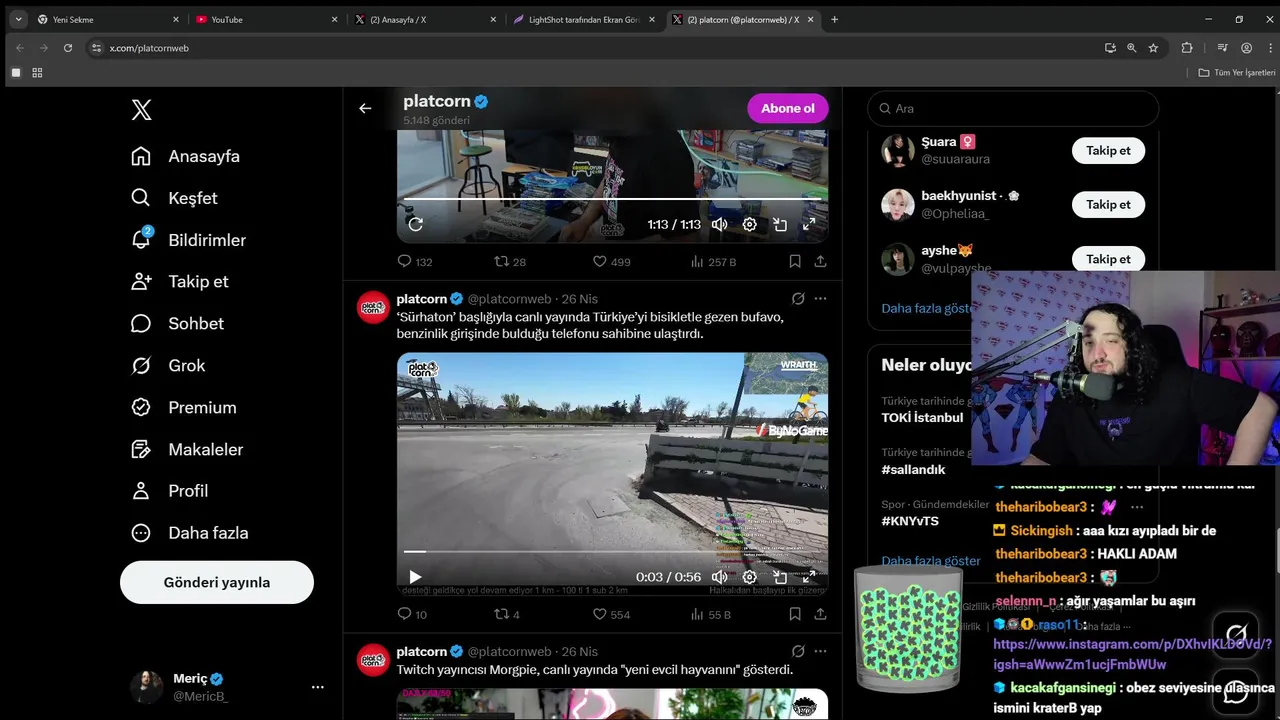The height and width of the screenshot is (720, 1280).
Task: Open the X logo home icon
Action: coord(141,110)
